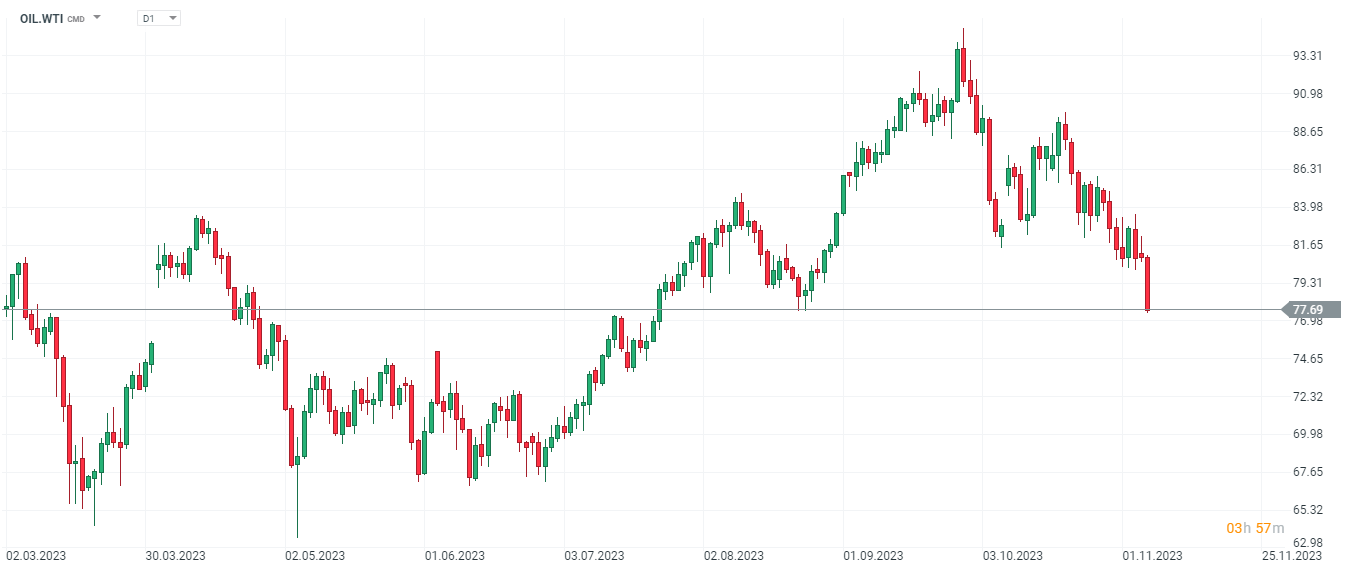Click the OIL.WTI instrument name
Image resolution: width=1353 pixels, height=573 pixels.
(41, 18)
